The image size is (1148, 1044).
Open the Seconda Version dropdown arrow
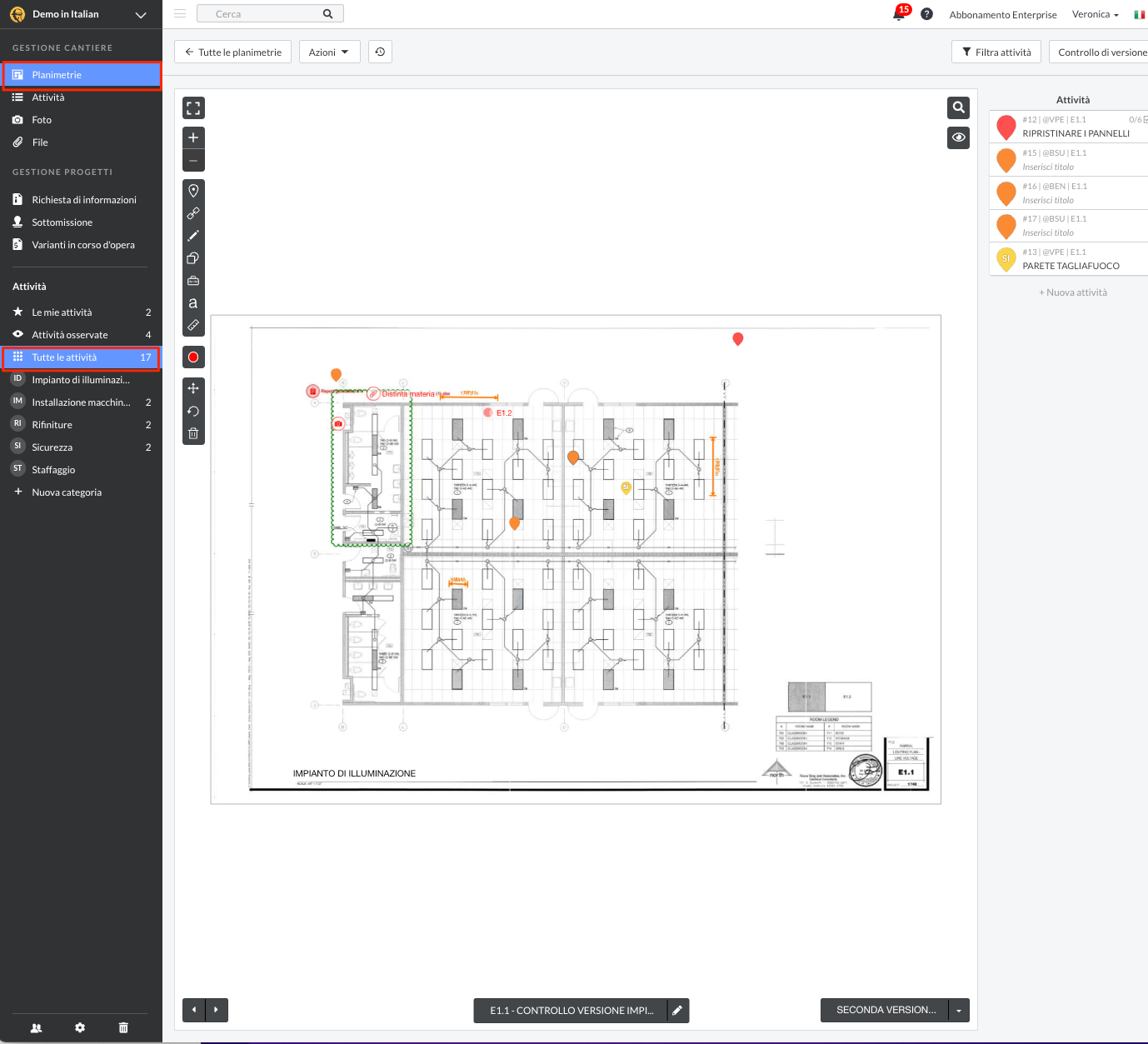[x=959, y=1011]
